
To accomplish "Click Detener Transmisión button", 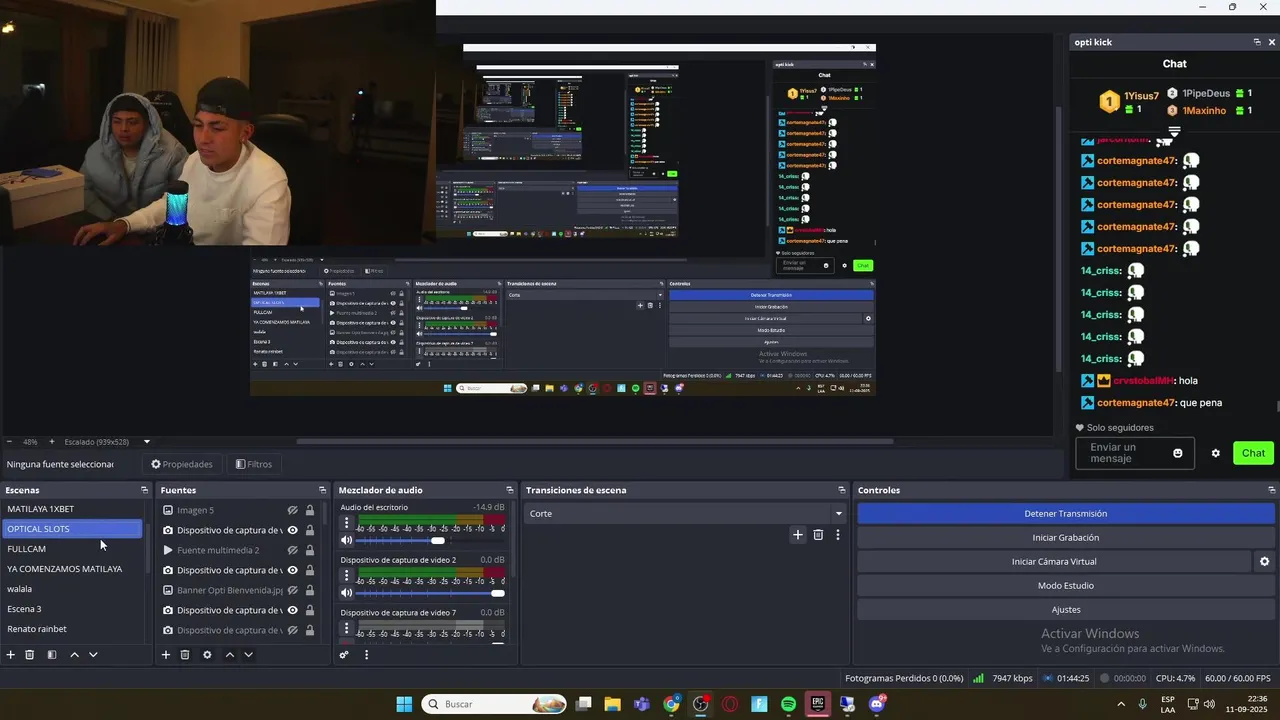I will tap(1066, 513).
